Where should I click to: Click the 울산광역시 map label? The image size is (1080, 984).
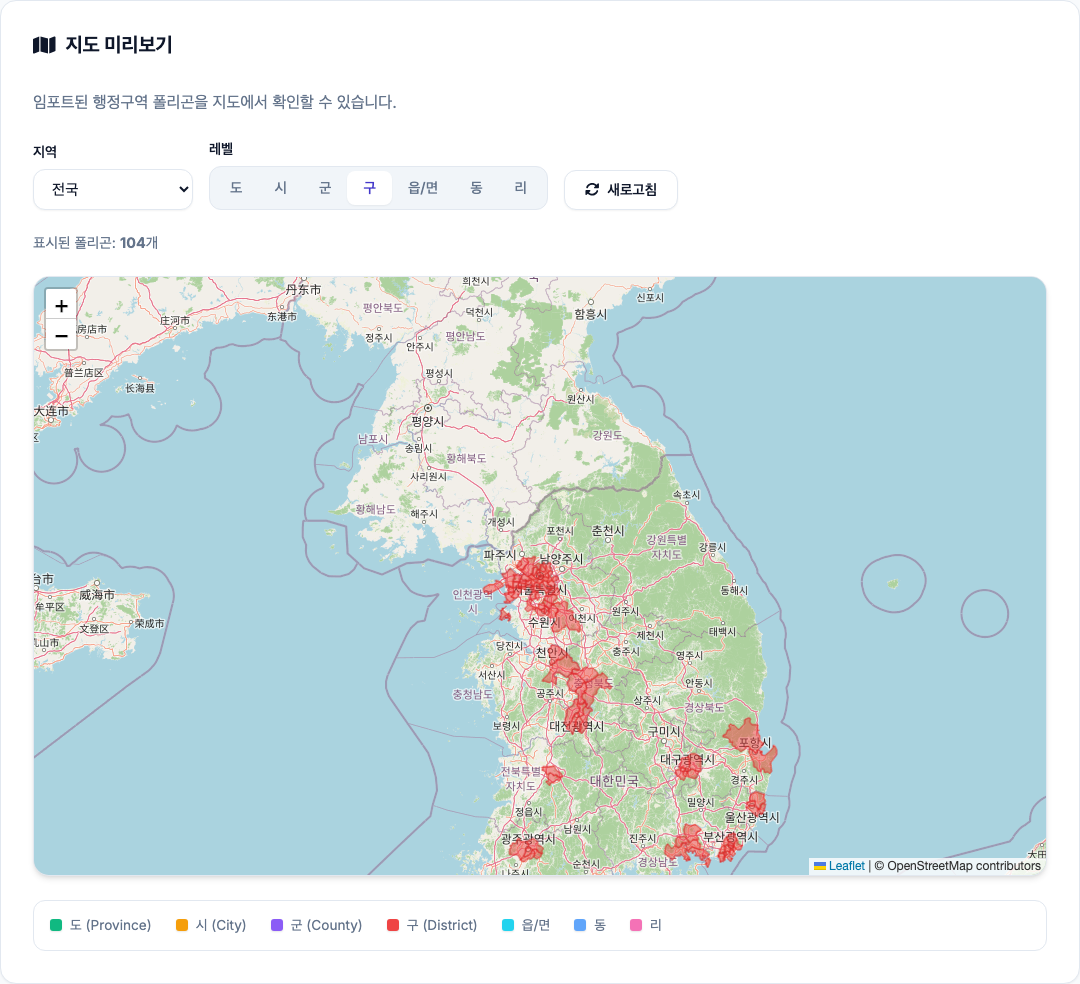point(751,817)
